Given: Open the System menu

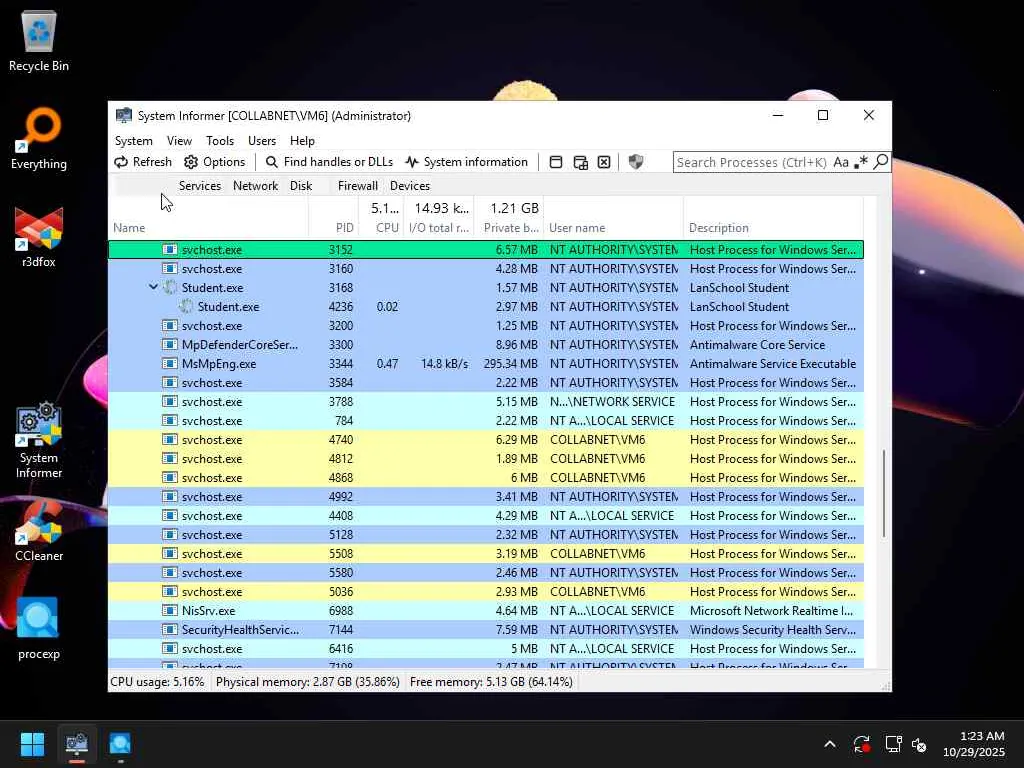Looking at the screenshot, I should 134,140.
